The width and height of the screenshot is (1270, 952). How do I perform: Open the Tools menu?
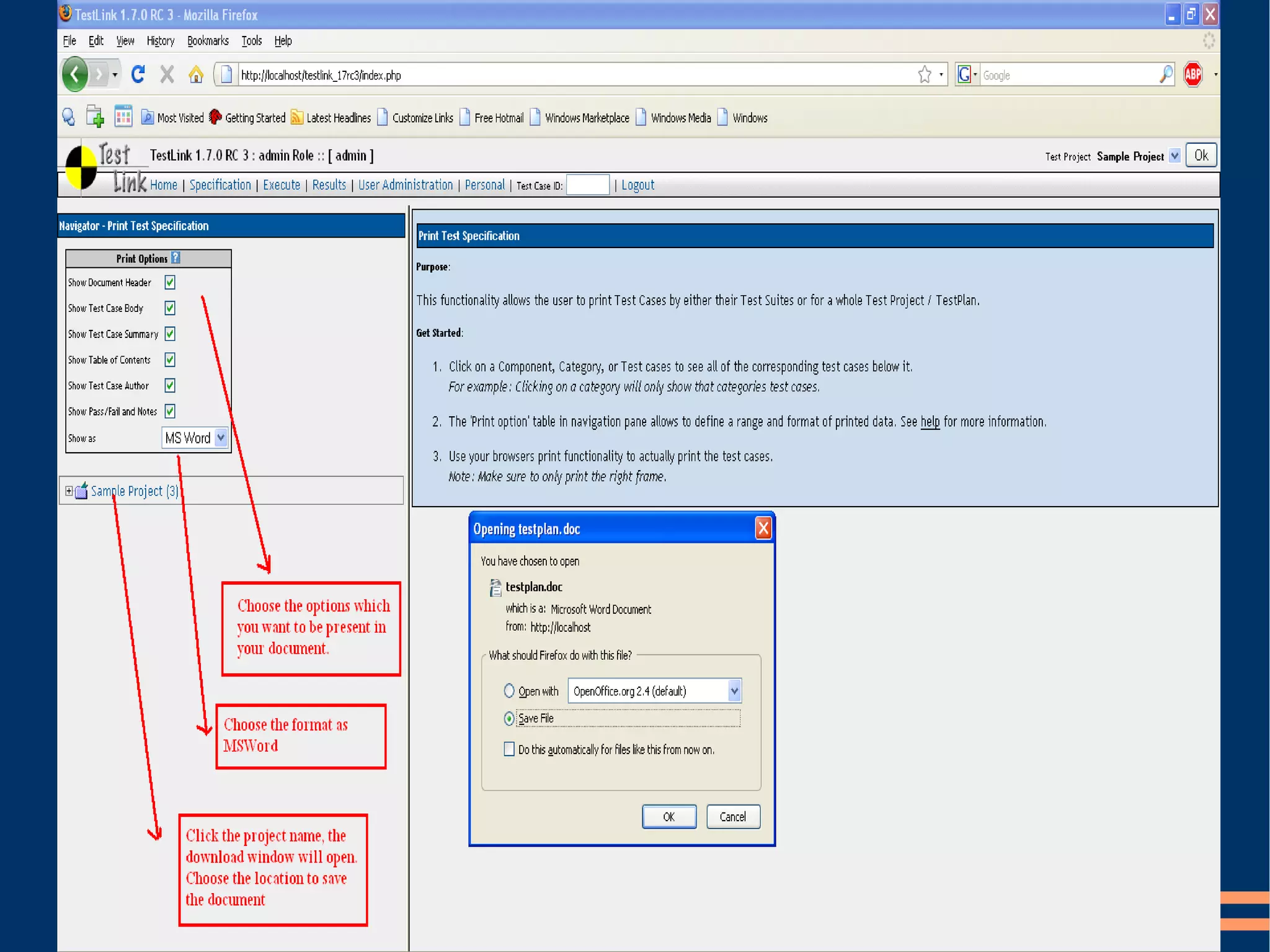click(x=251, y=41)
